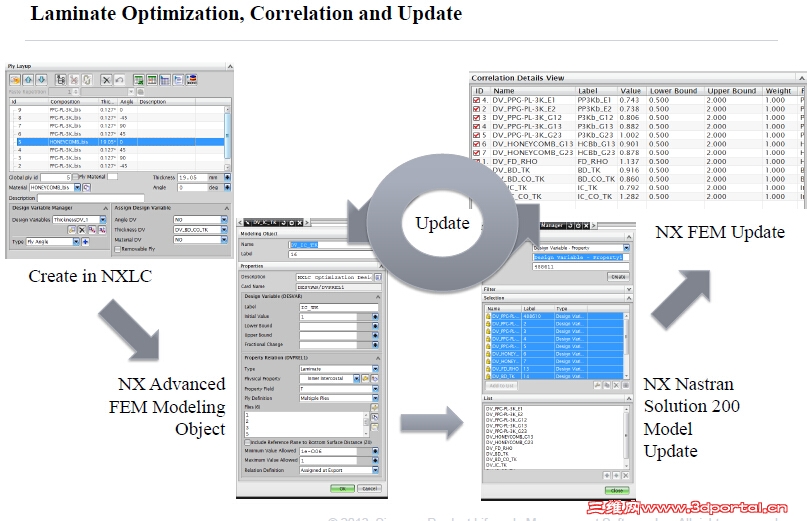The image size is (807, 521).
Task: Uncheck DV_PPG-PL-3K_G23 row checkbox
Action: [477, 135]
